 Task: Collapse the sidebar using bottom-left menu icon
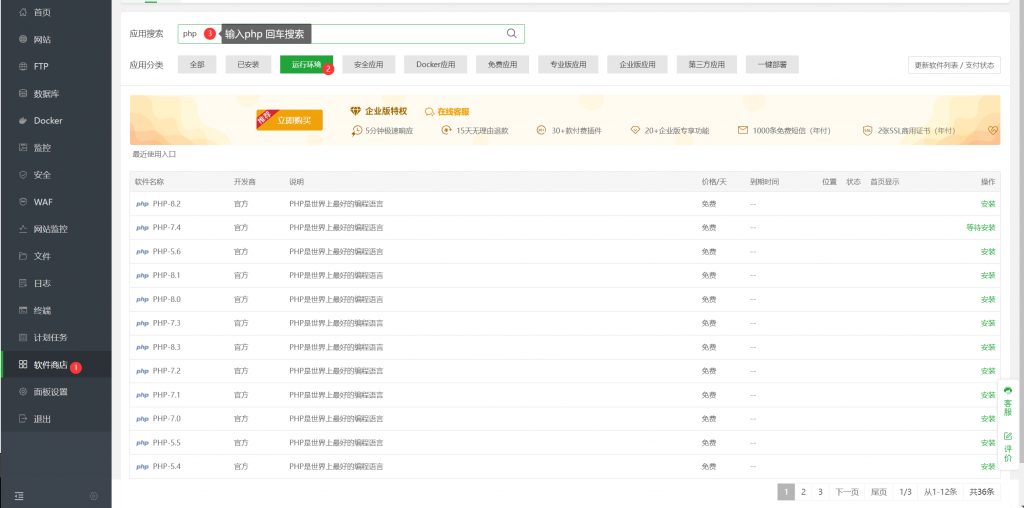click(x=19, y=496)
